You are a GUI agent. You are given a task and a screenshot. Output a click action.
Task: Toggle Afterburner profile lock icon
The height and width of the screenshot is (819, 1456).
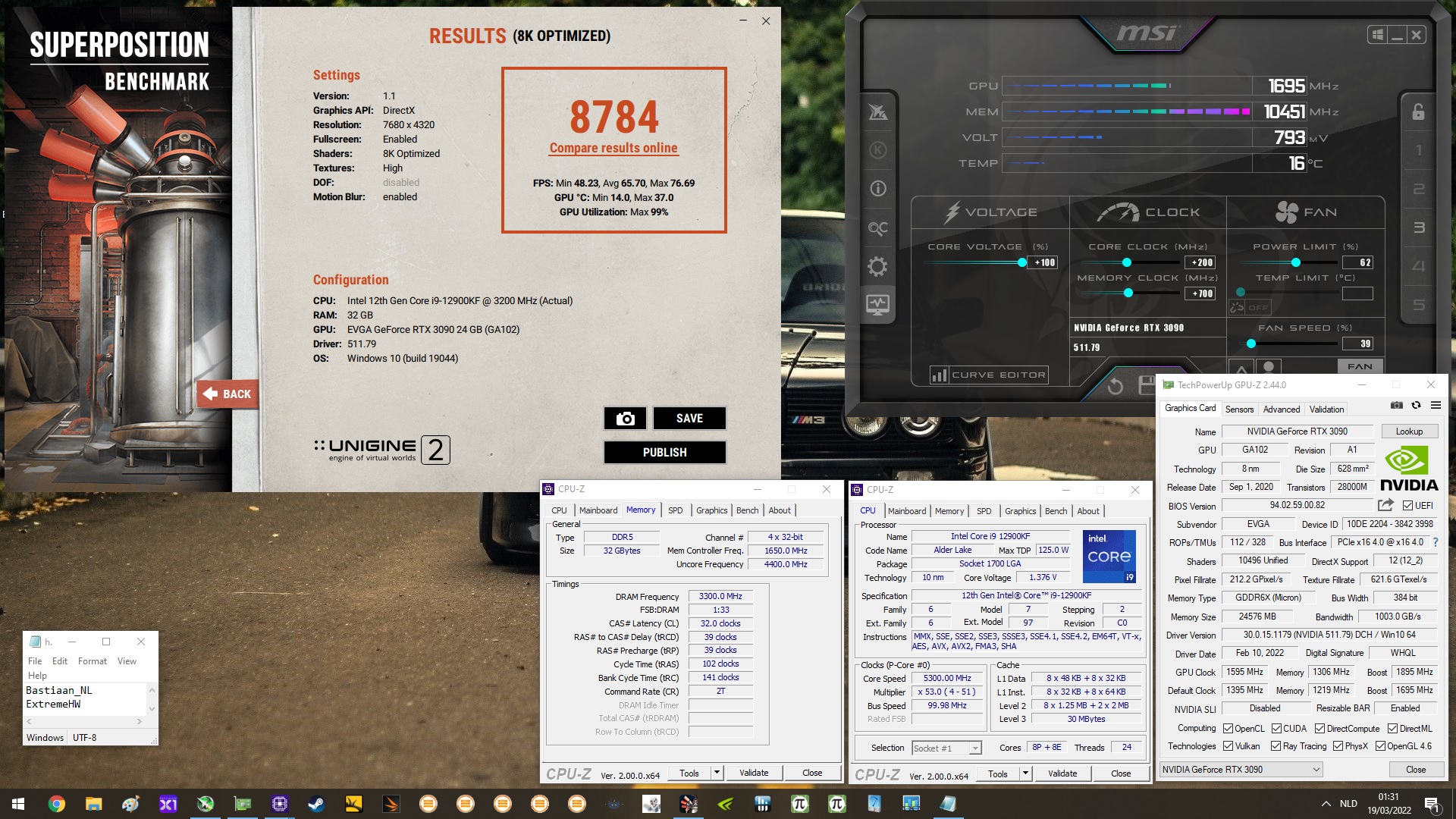click(x=1418, y=111)
